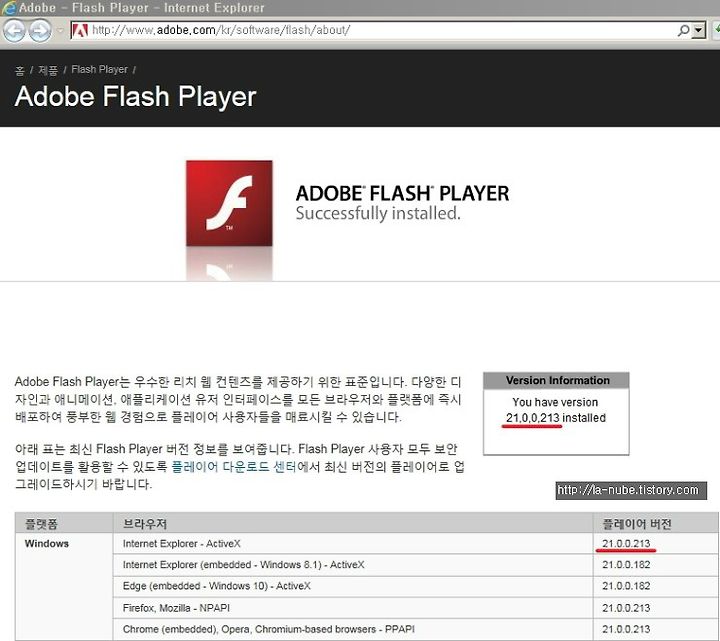
Task: Click the Version Information box header
Action: coord(556,381)
